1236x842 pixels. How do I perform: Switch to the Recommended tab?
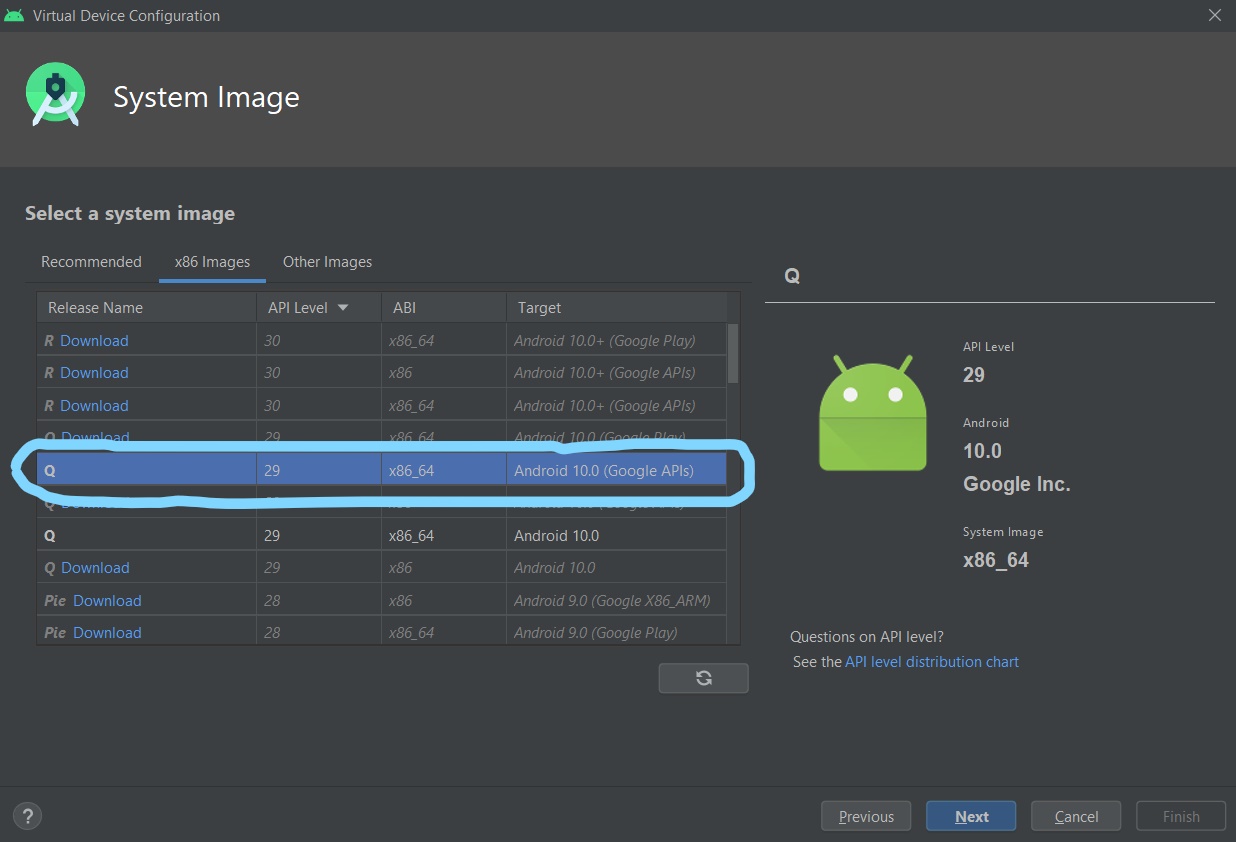(x=91, y=261)
